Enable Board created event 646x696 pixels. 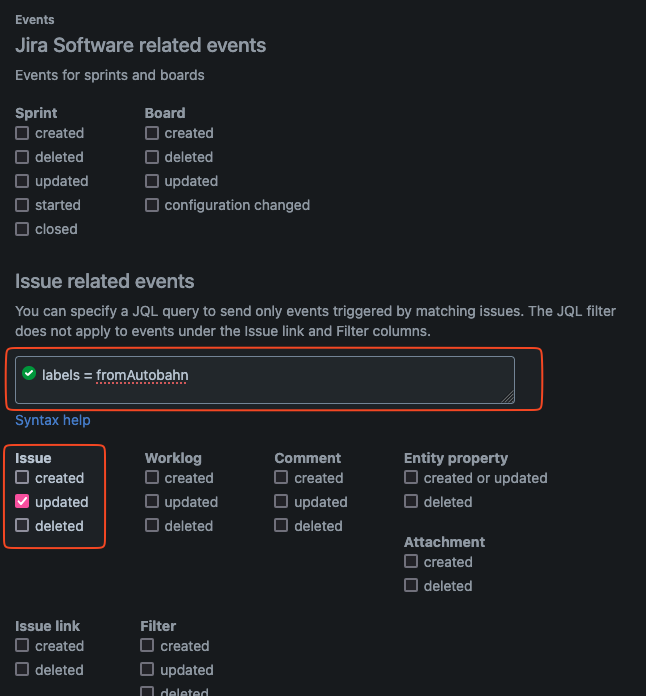point(152,133)
